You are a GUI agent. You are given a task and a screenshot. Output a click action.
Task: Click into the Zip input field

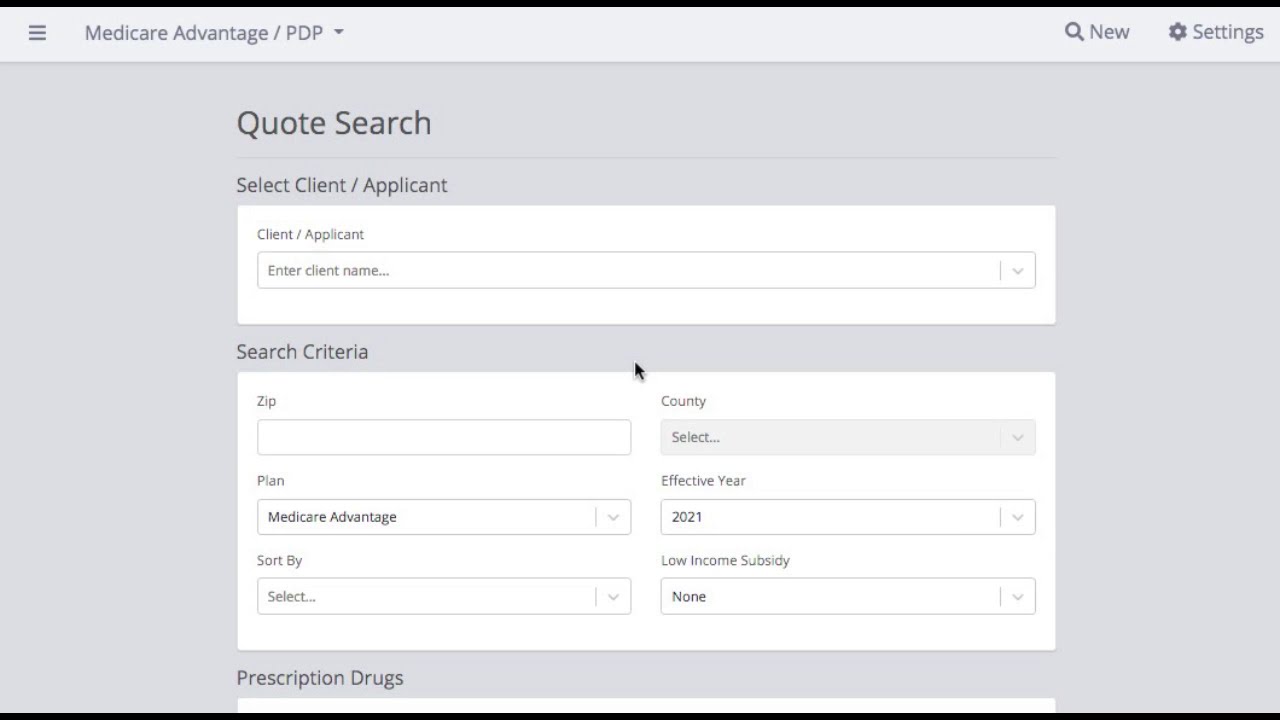point(444,438)
